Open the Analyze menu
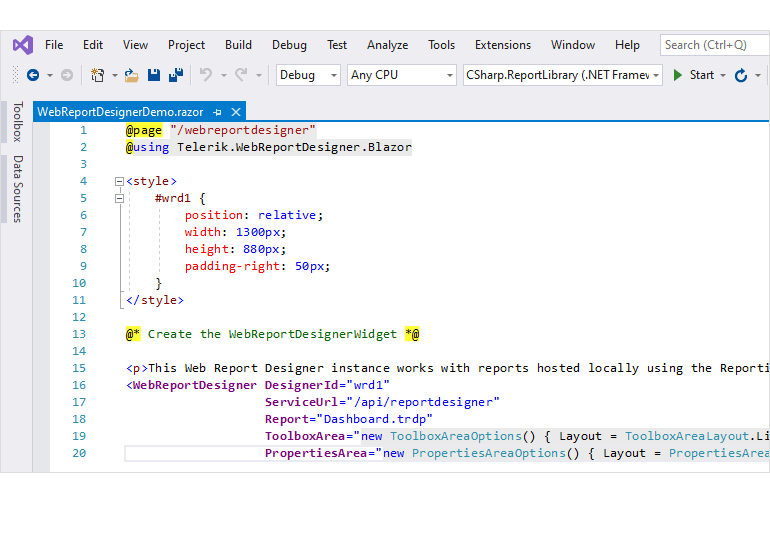The image size is (770, 533). click(x=387, y=45)
